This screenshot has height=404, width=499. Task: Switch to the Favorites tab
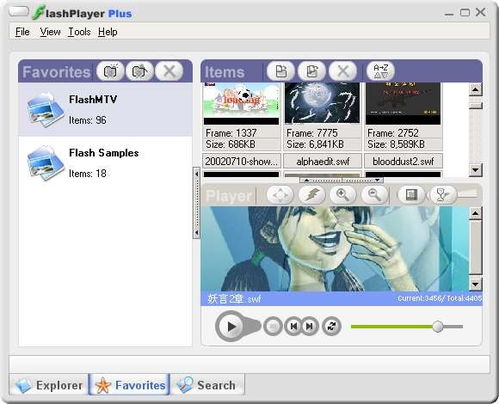(130, 385)
